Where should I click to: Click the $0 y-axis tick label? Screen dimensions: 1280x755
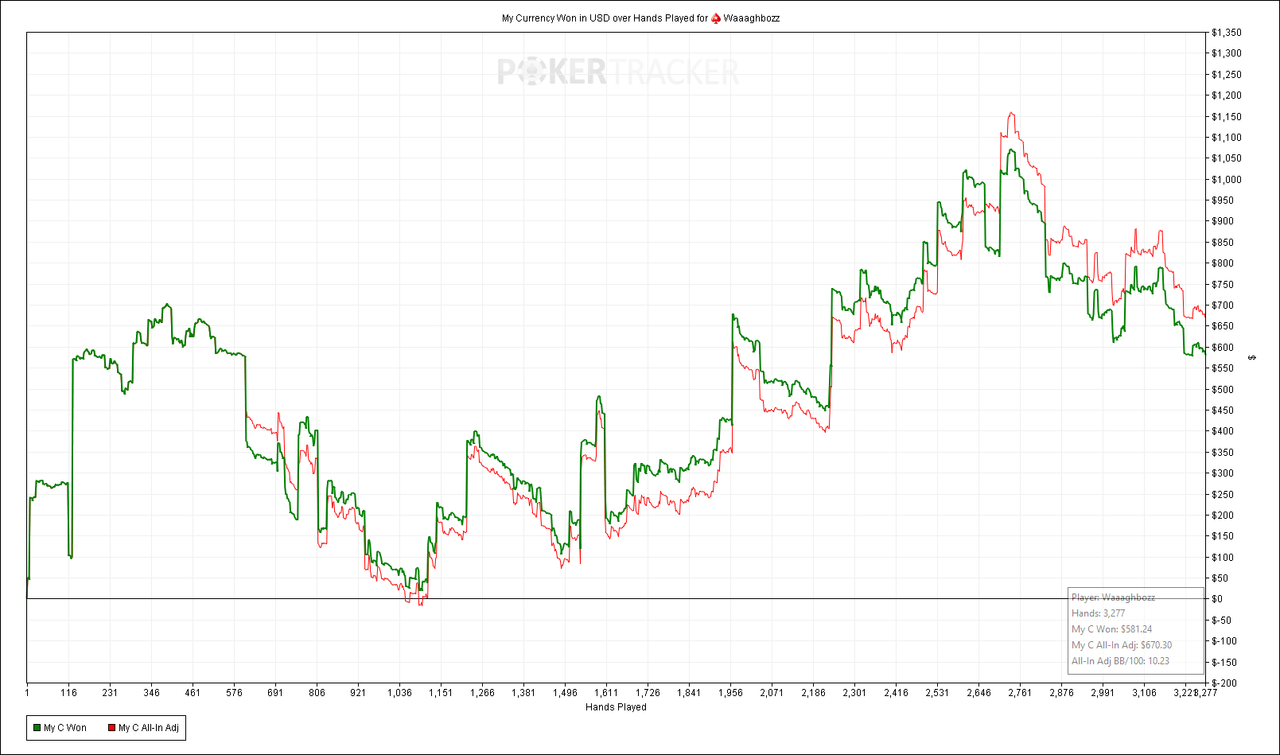tap(1217, 599)
